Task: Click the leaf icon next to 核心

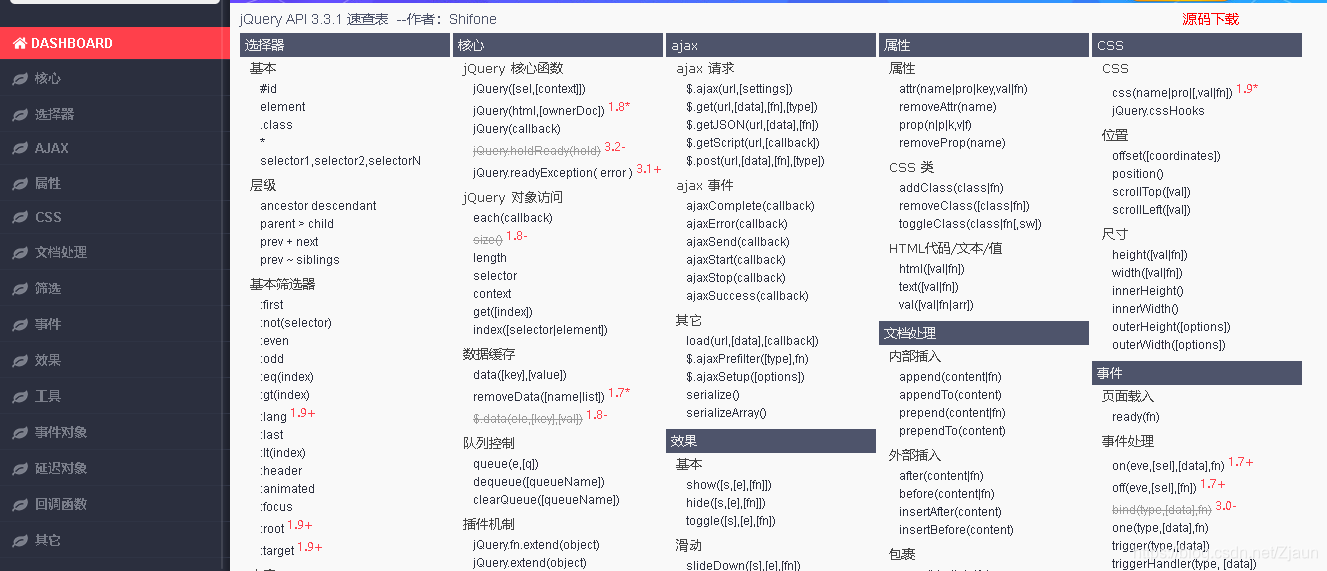Action: (19, 78)
